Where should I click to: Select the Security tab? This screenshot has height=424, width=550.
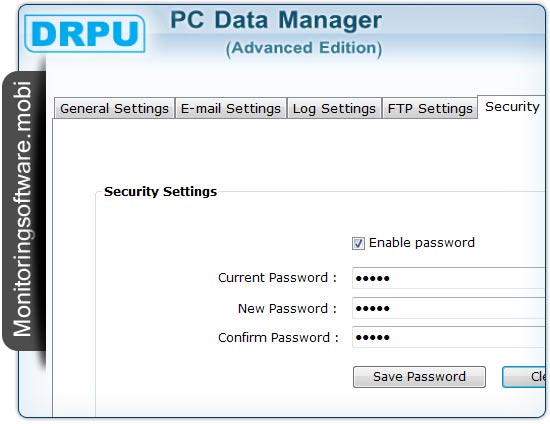[512, 107]
